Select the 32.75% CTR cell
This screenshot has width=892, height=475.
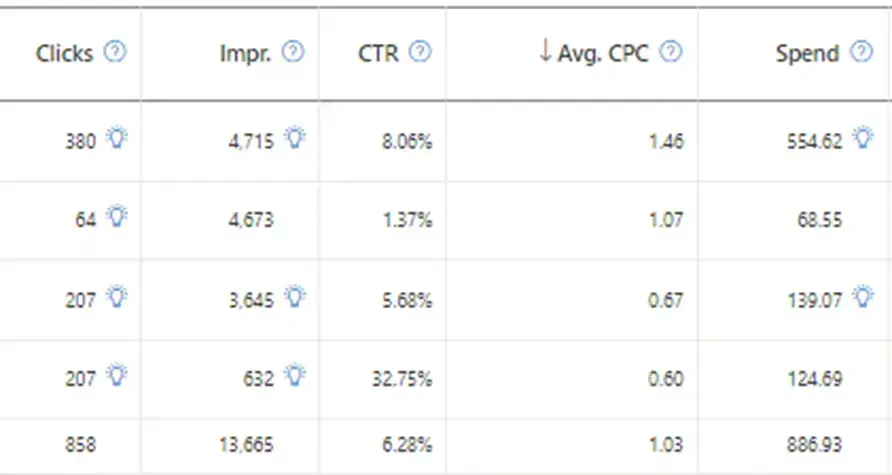pyautogui.click(x=409, y=379)
